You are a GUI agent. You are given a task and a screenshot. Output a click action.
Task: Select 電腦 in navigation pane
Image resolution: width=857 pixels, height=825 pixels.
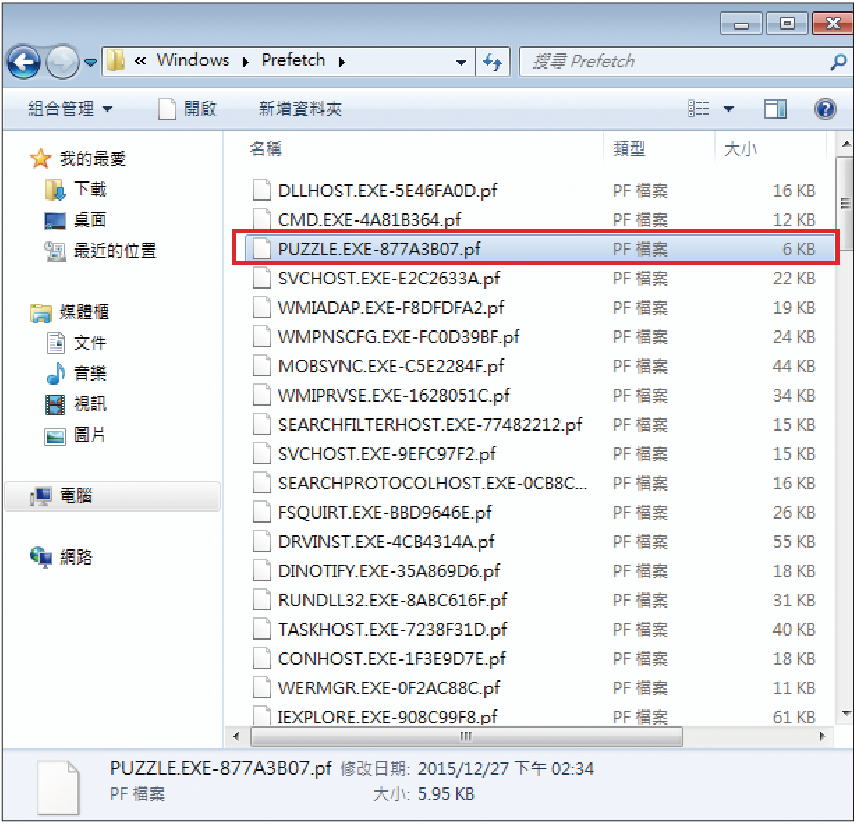click(x=76, y=496)
